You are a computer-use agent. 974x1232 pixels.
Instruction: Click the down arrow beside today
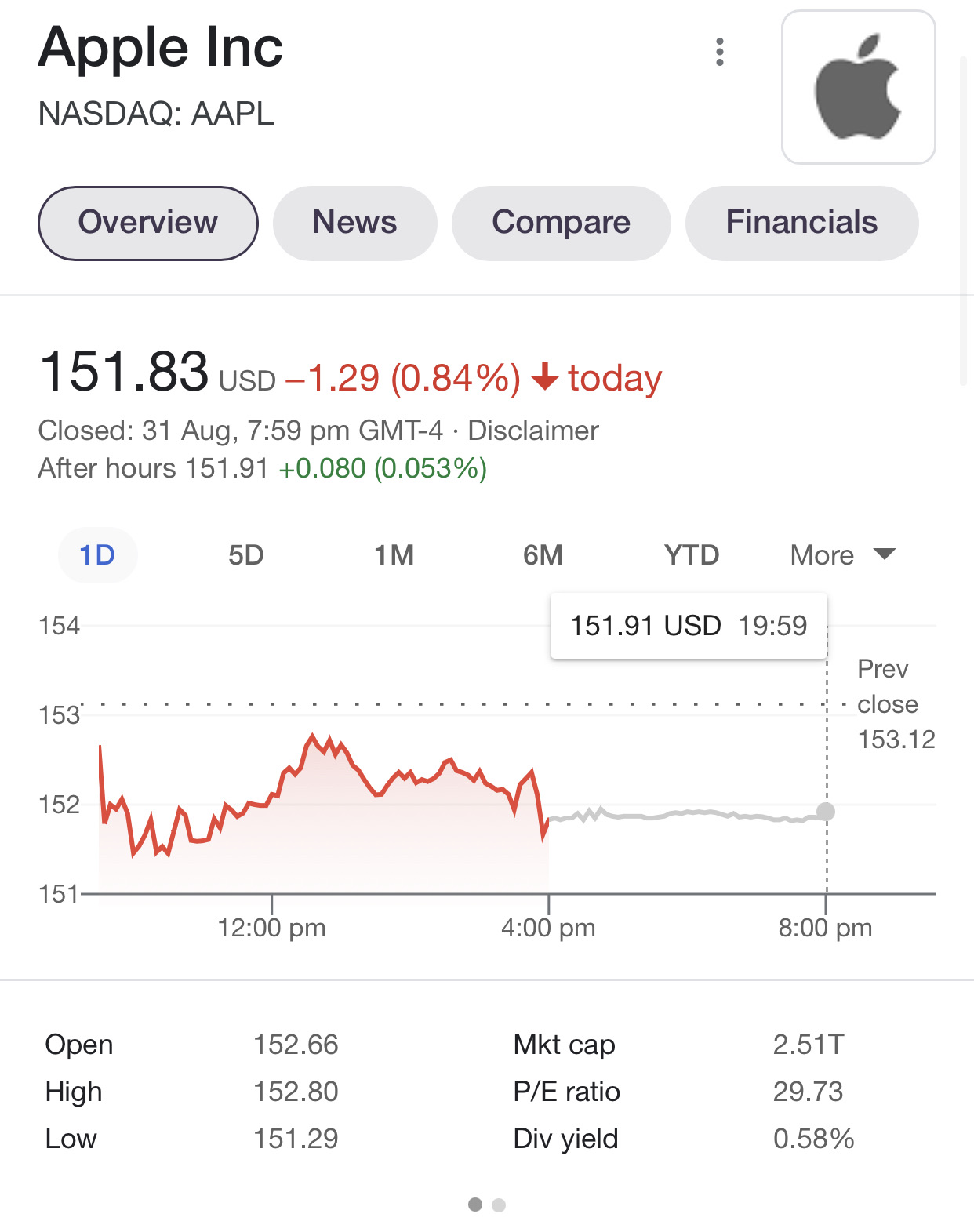tap(545, 377)
